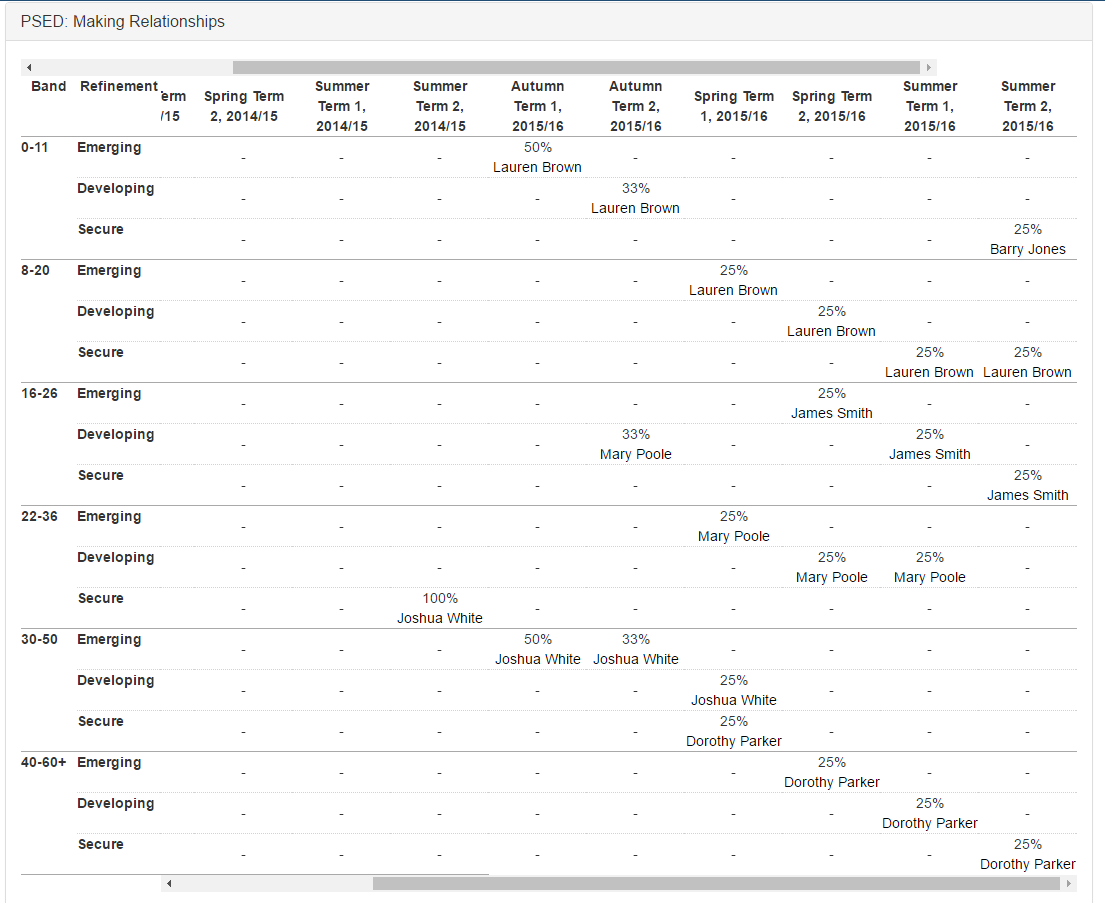The image size is (1105, 903).
Task: Click James Smith in 16-26 Developing row
Action: coord(930,454)
